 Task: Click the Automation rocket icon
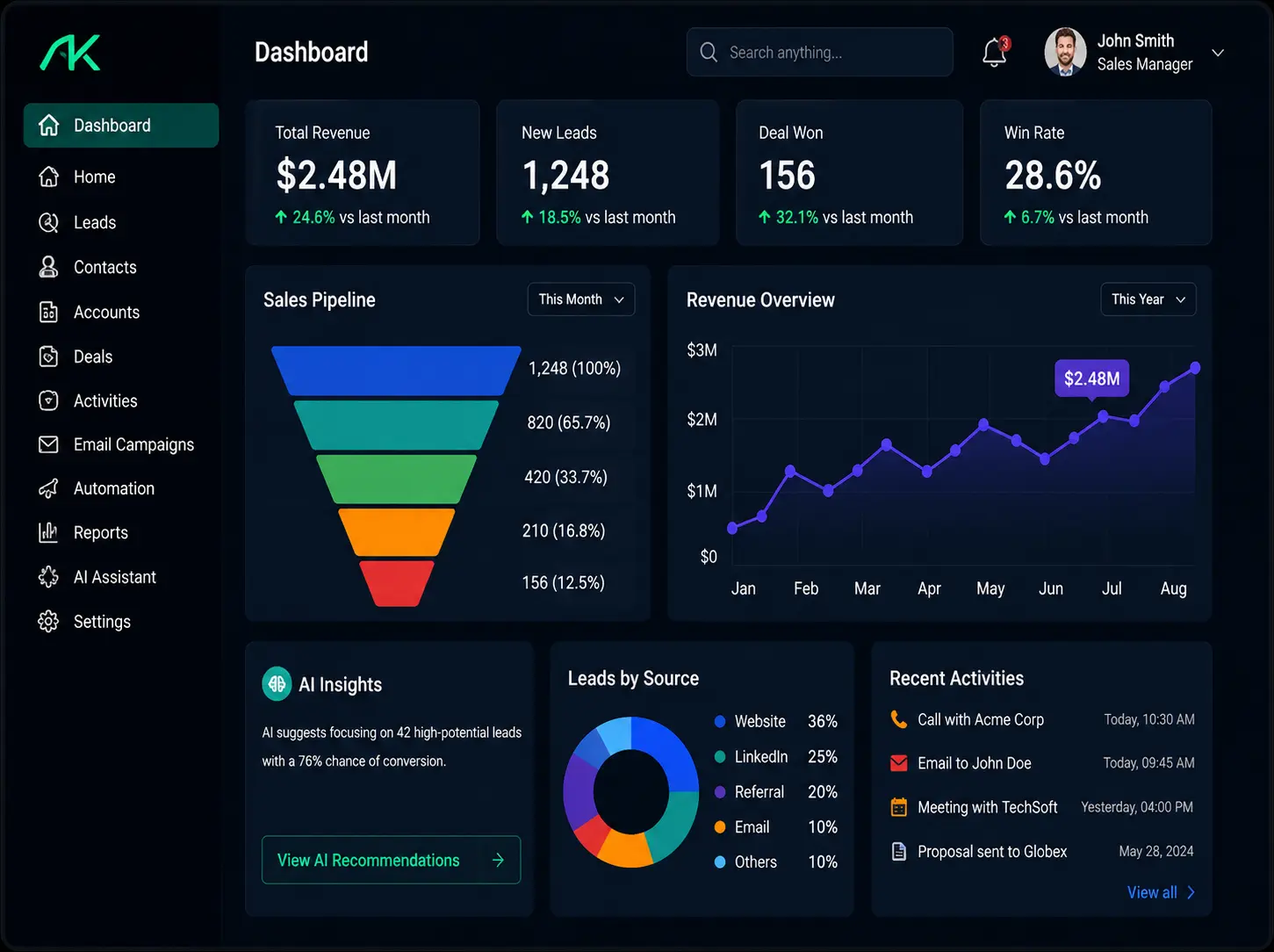click(x=49, y=488)
